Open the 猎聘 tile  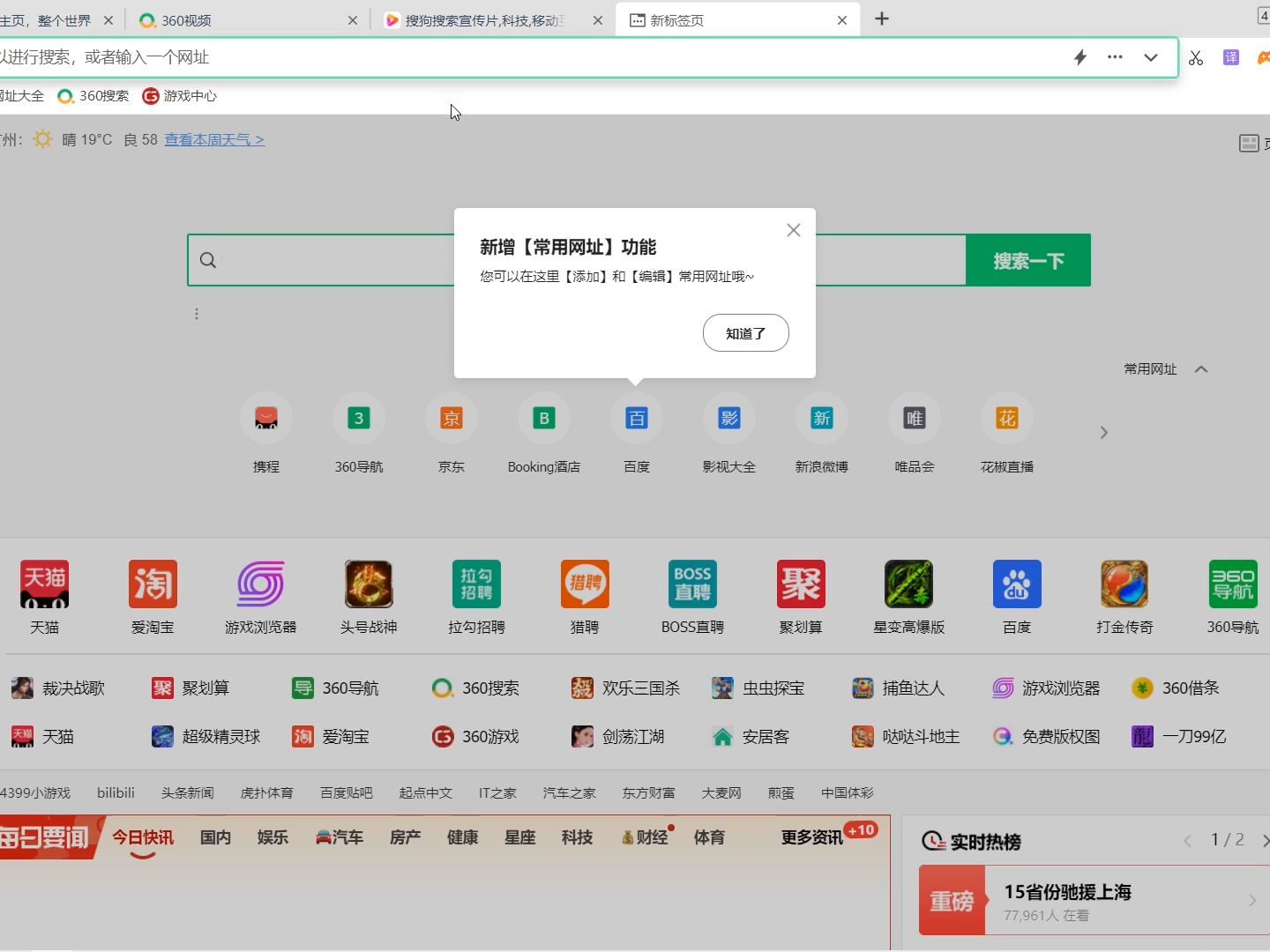tap(585, 584)
